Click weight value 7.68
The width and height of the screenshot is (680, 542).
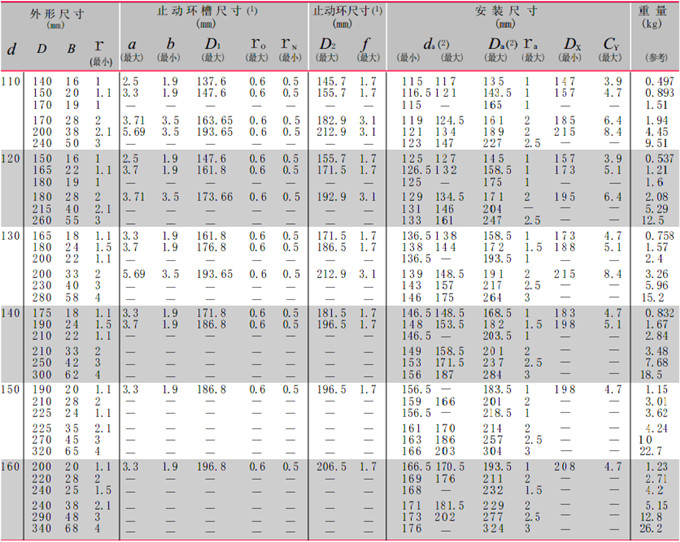pos(656,362)
